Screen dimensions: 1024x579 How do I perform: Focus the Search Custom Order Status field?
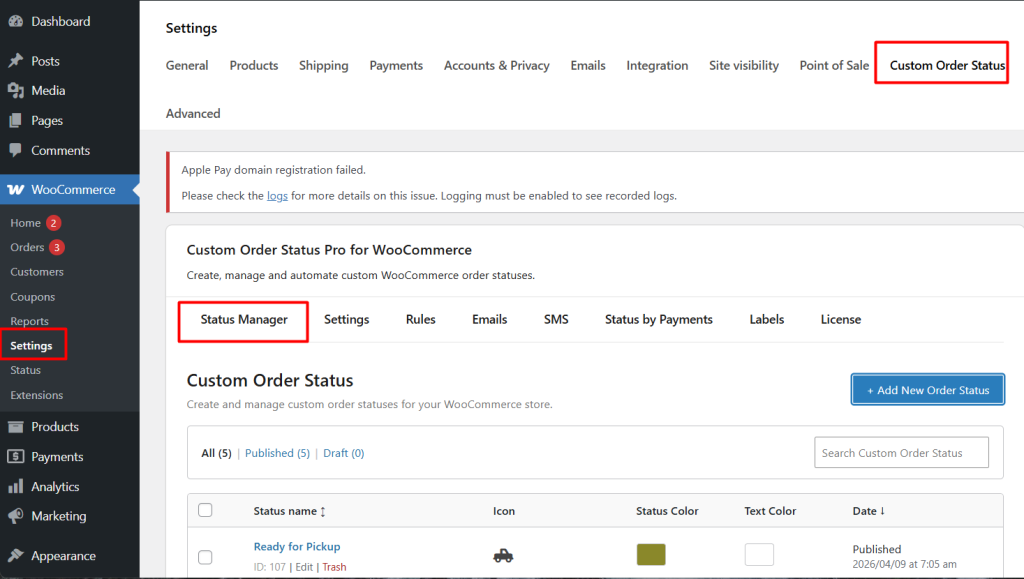pos(901,453)
